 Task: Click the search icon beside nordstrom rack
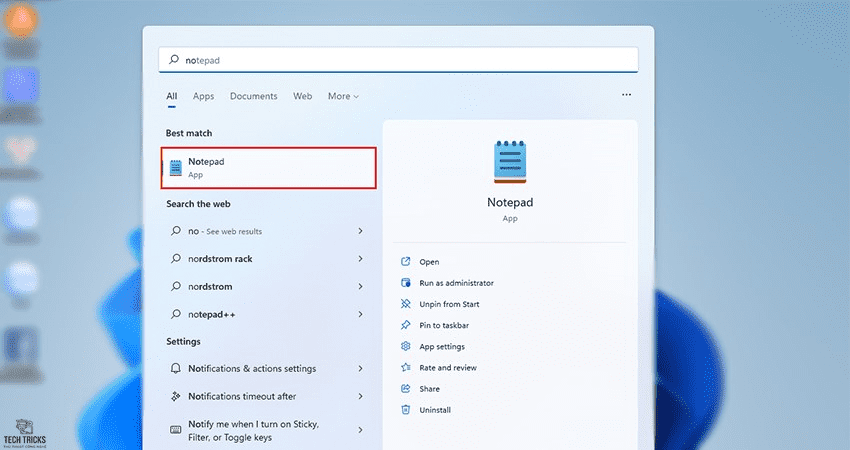176,258
